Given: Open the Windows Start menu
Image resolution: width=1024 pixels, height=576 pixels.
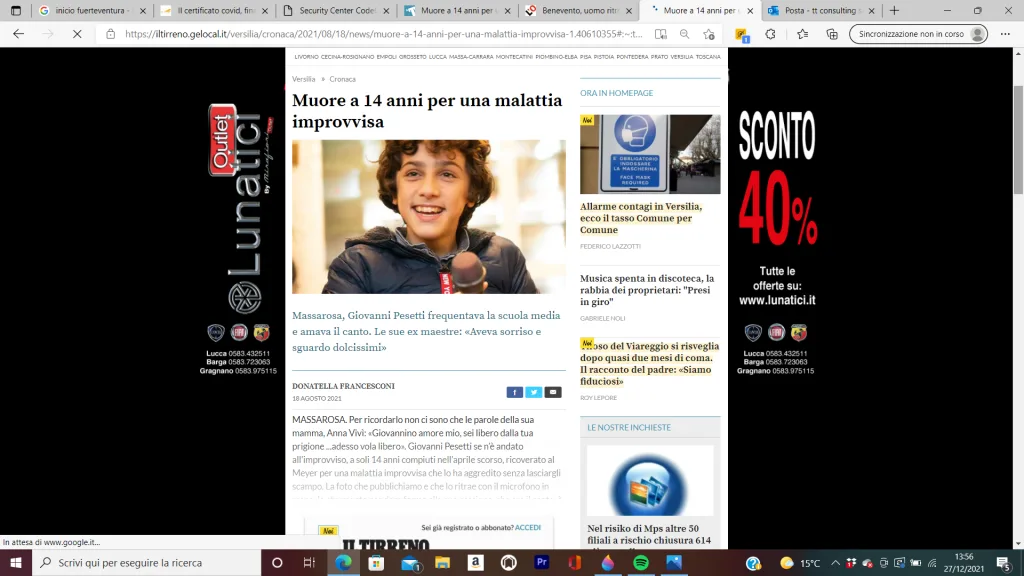Looking at the screenshot, I should click(x=16, y=562).
